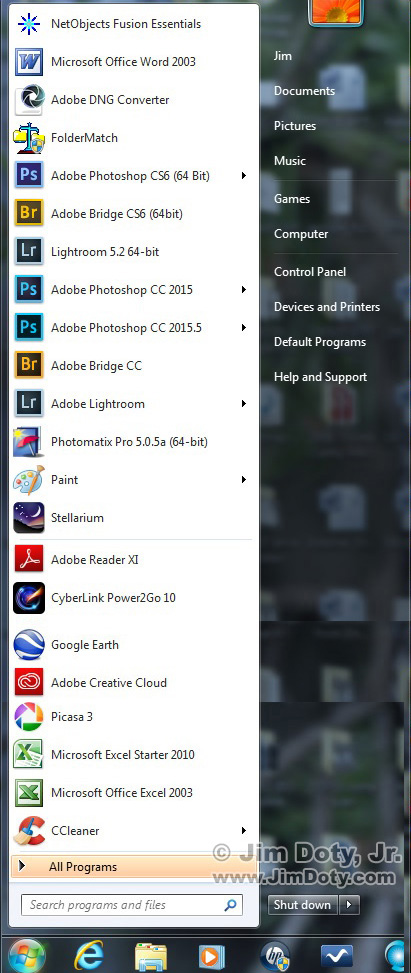Open Devices and Printers

pos(327,307)
